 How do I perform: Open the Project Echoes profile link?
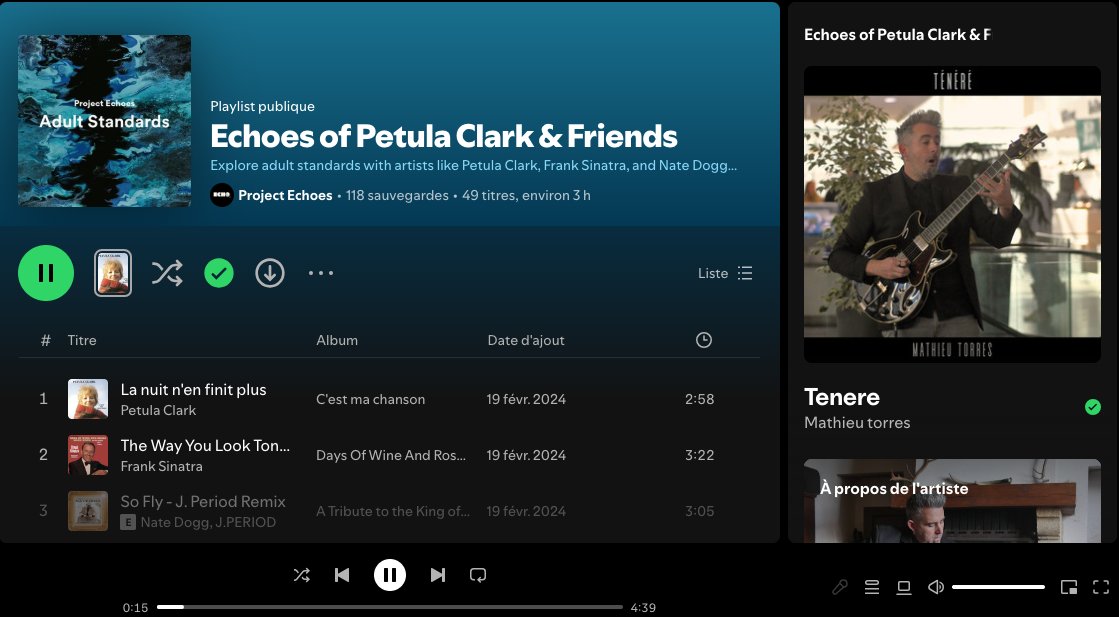click(285, 195)
